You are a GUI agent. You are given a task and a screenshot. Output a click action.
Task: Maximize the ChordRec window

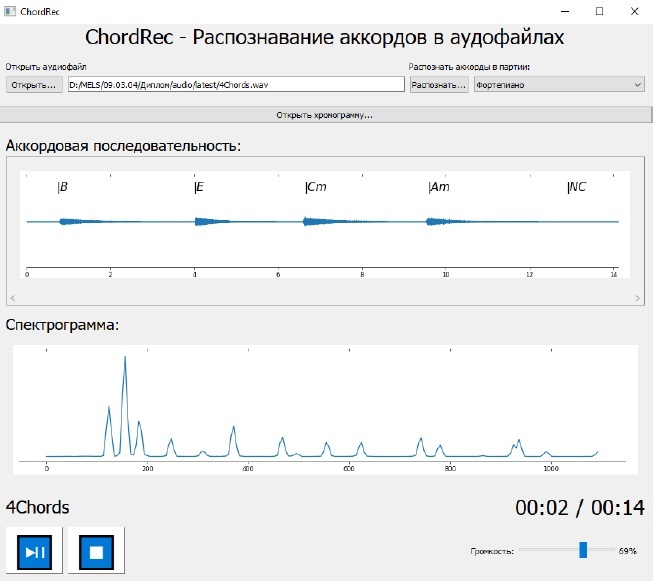(x=599, y=10)
